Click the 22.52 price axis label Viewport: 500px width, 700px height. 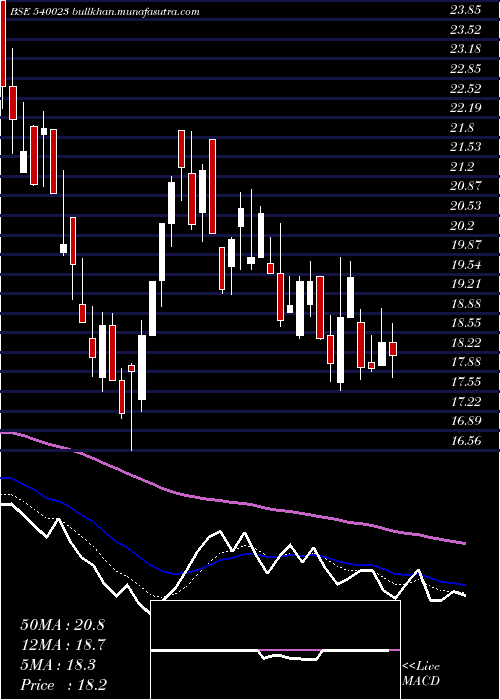click(x=466, y=89)
